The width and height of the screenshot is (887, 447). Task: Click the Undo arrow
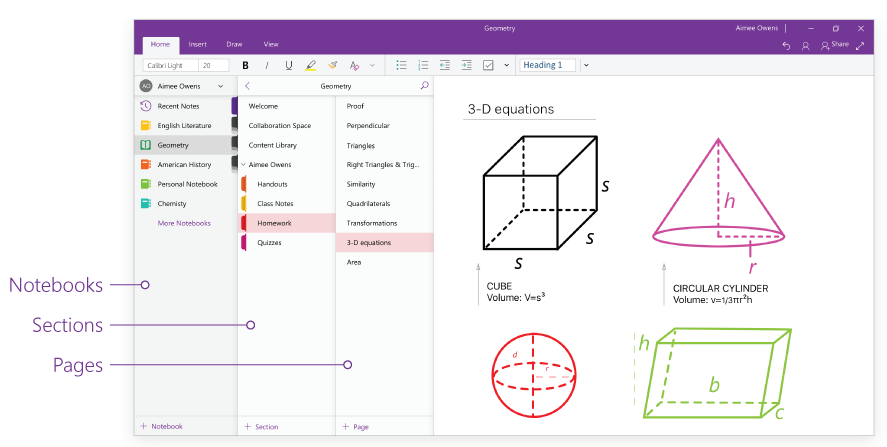pyautogui.click(x=786, y=46)
